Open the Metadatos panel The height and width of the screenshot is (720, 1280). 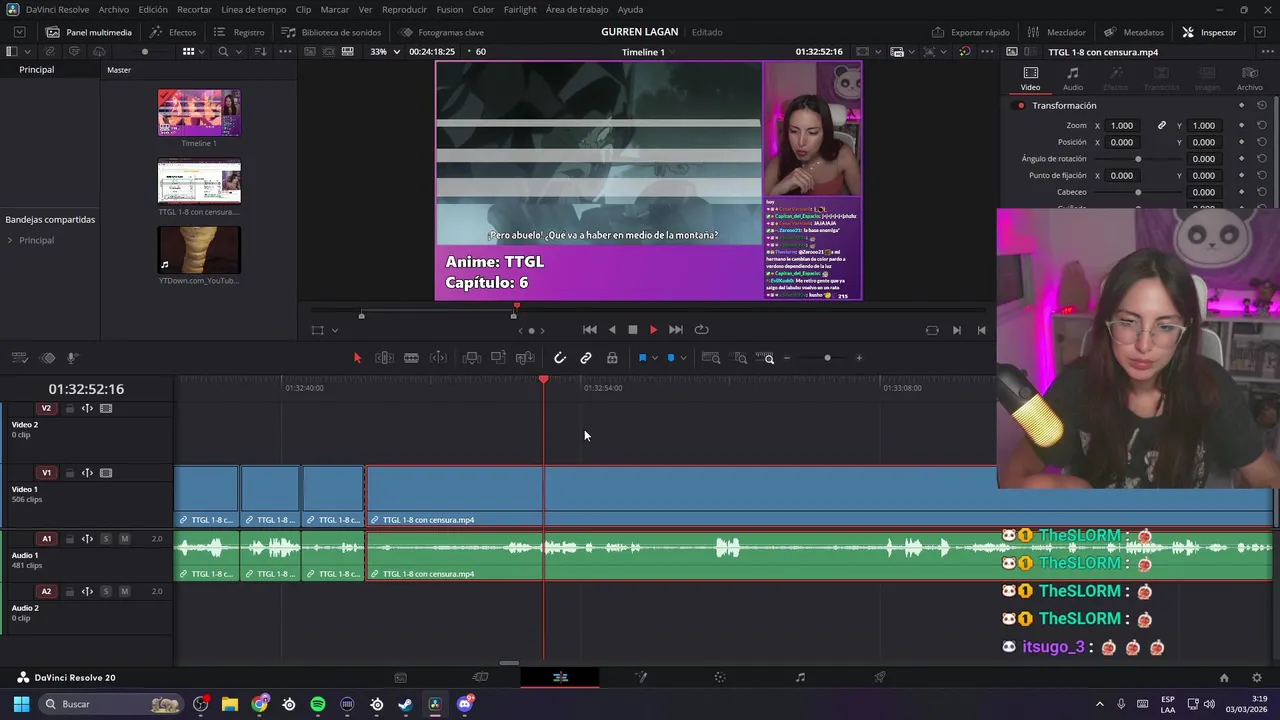(x=1134, y=32)
